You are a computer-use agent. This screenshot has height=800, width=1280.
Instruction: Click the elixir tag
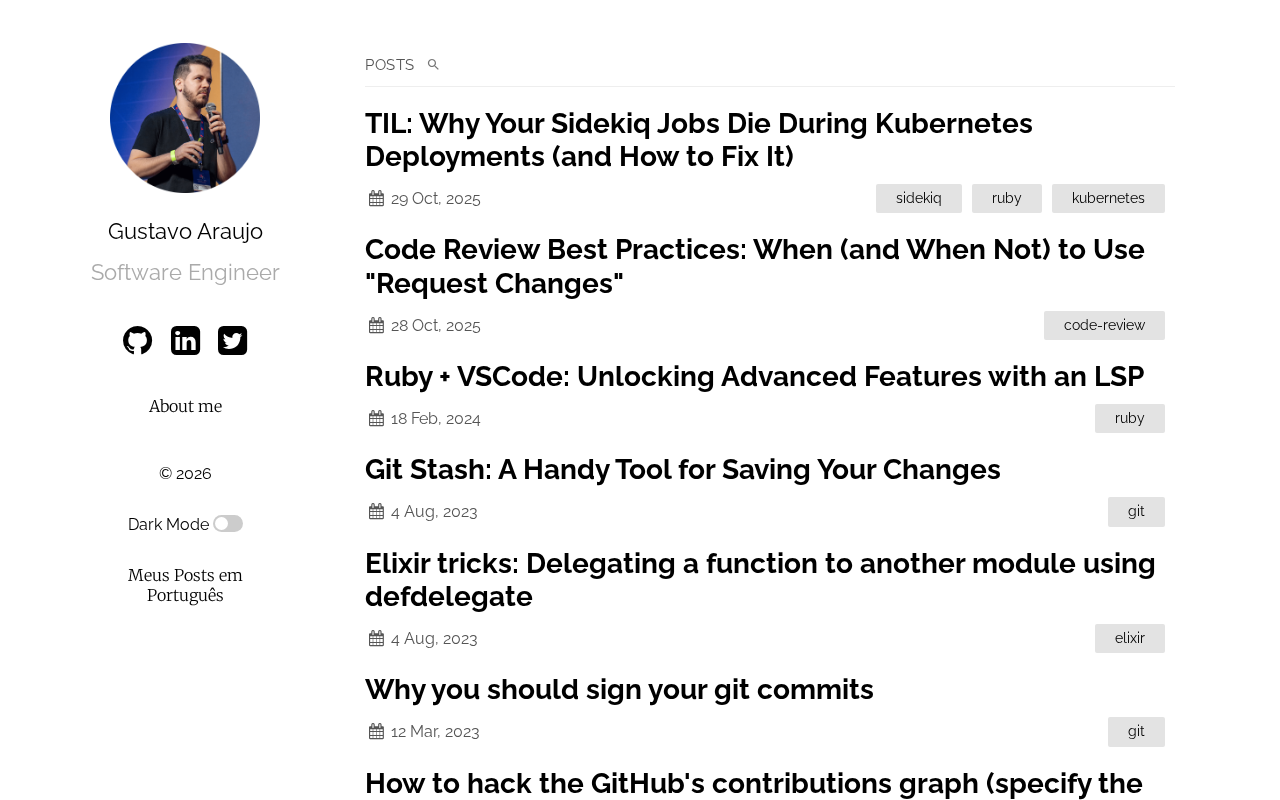click(x=1129, y=638)
